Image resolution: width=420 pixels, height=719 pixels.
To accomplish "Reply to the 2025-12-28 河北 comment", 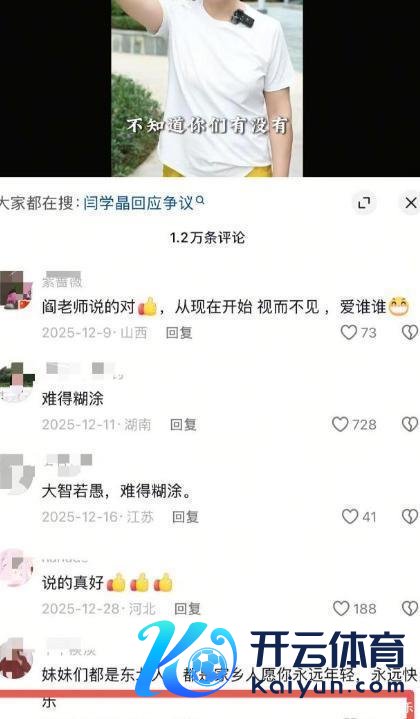I will (x=187, y=609).
